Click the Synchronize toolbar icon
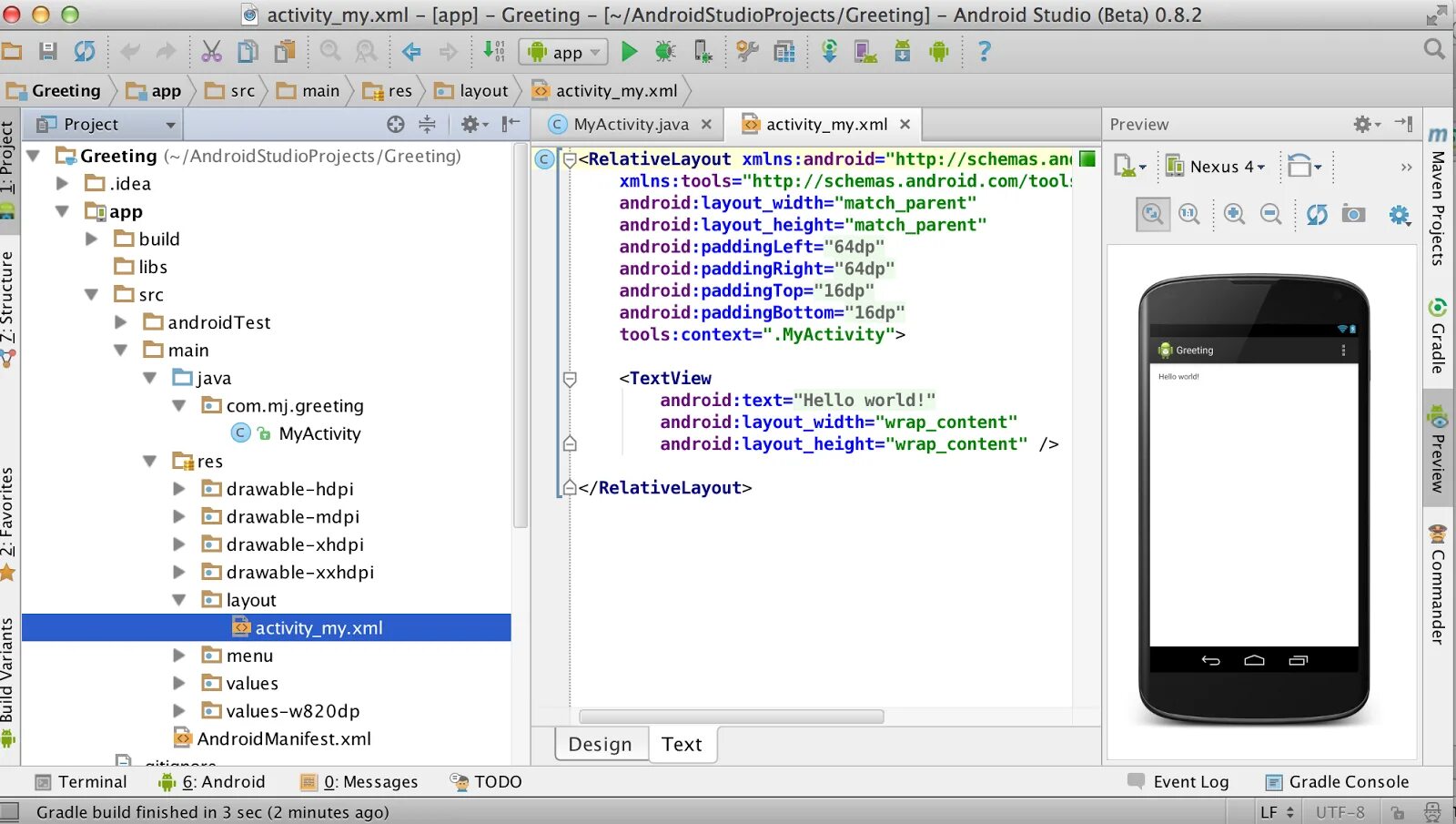Viewport: 1456px width, 824px height. coord(84,51)
